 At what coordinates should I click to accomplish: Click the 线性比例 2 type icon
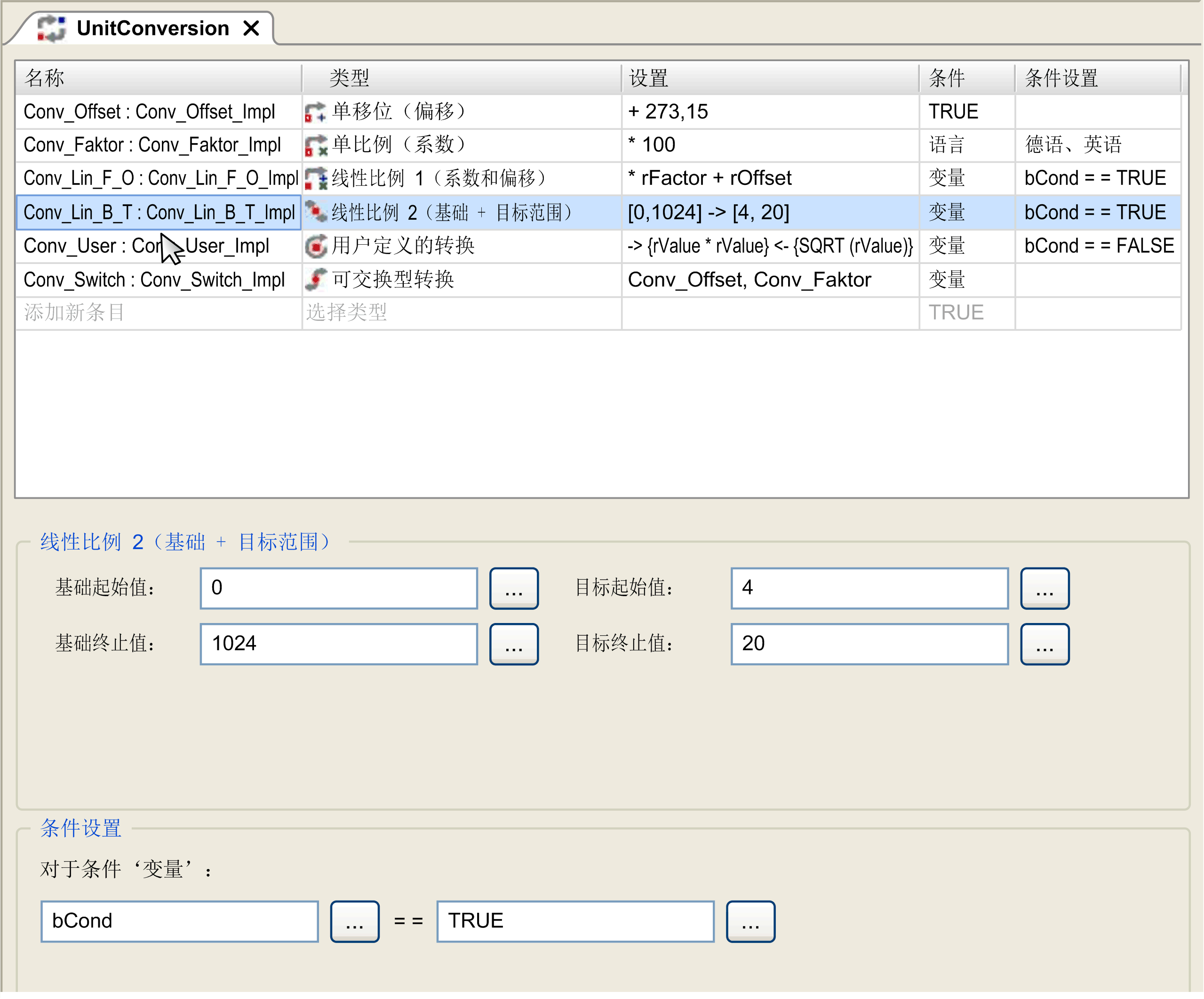coord(315,212)
